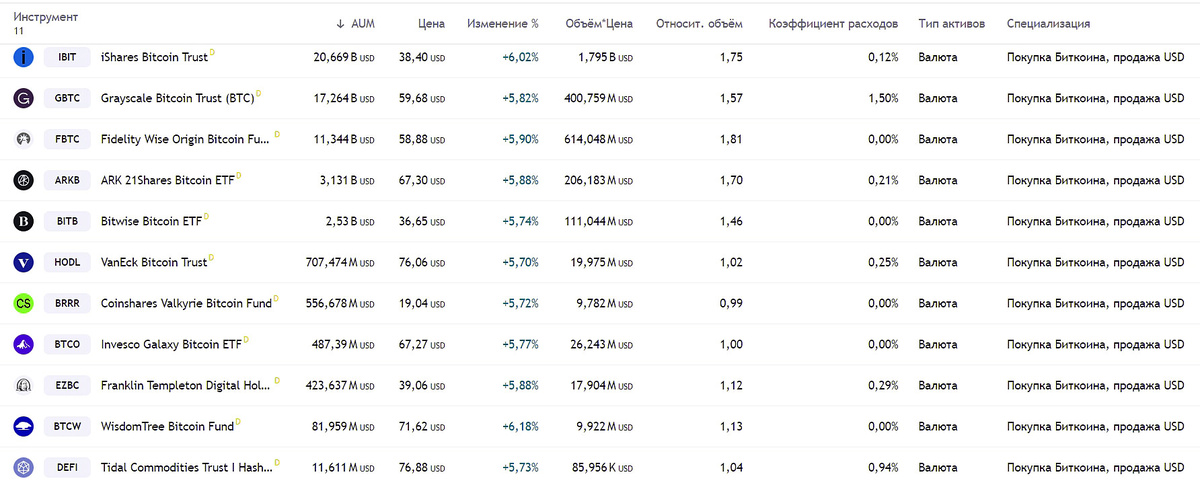Image resolution: width=1200 pixels, height=487 pixels.
Task: Click the Специализация column header
Action: [1048, 23]
